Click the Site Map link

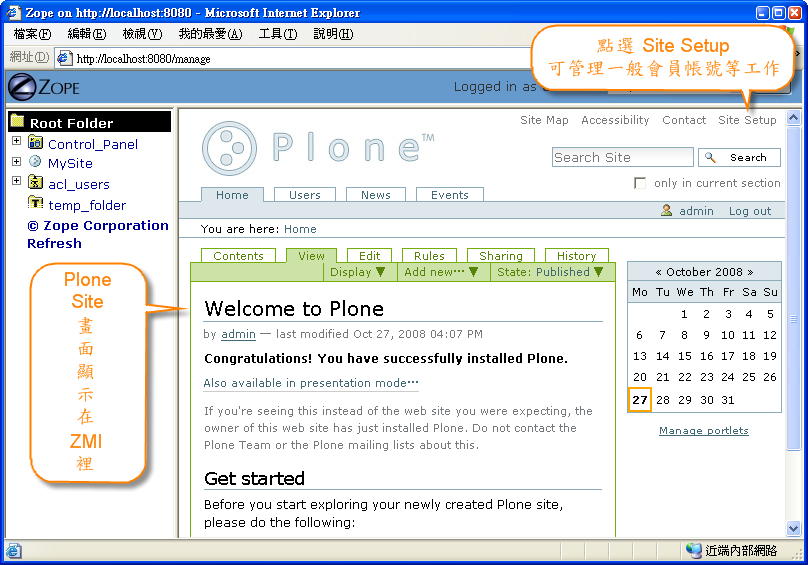[544, 120]
